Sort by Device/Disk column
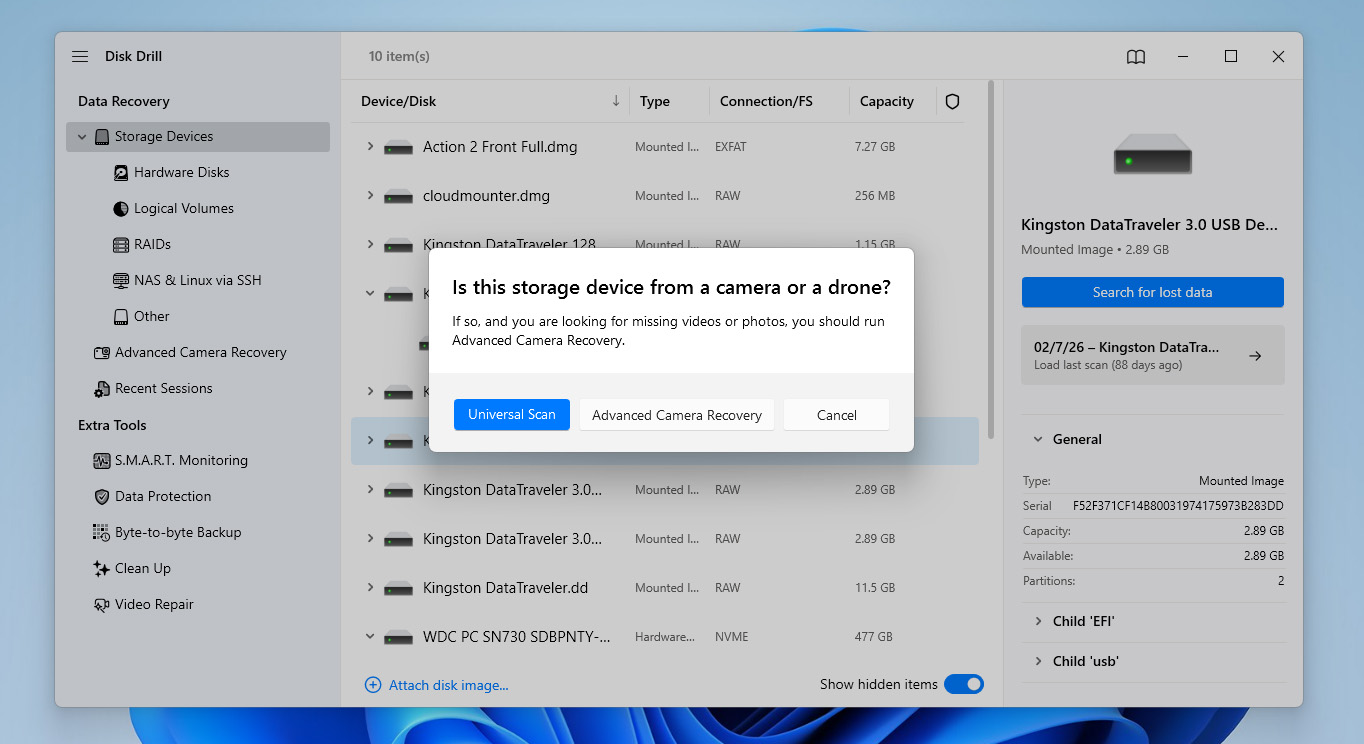This screenshot has height=744, width=1364. pos(398,101)
